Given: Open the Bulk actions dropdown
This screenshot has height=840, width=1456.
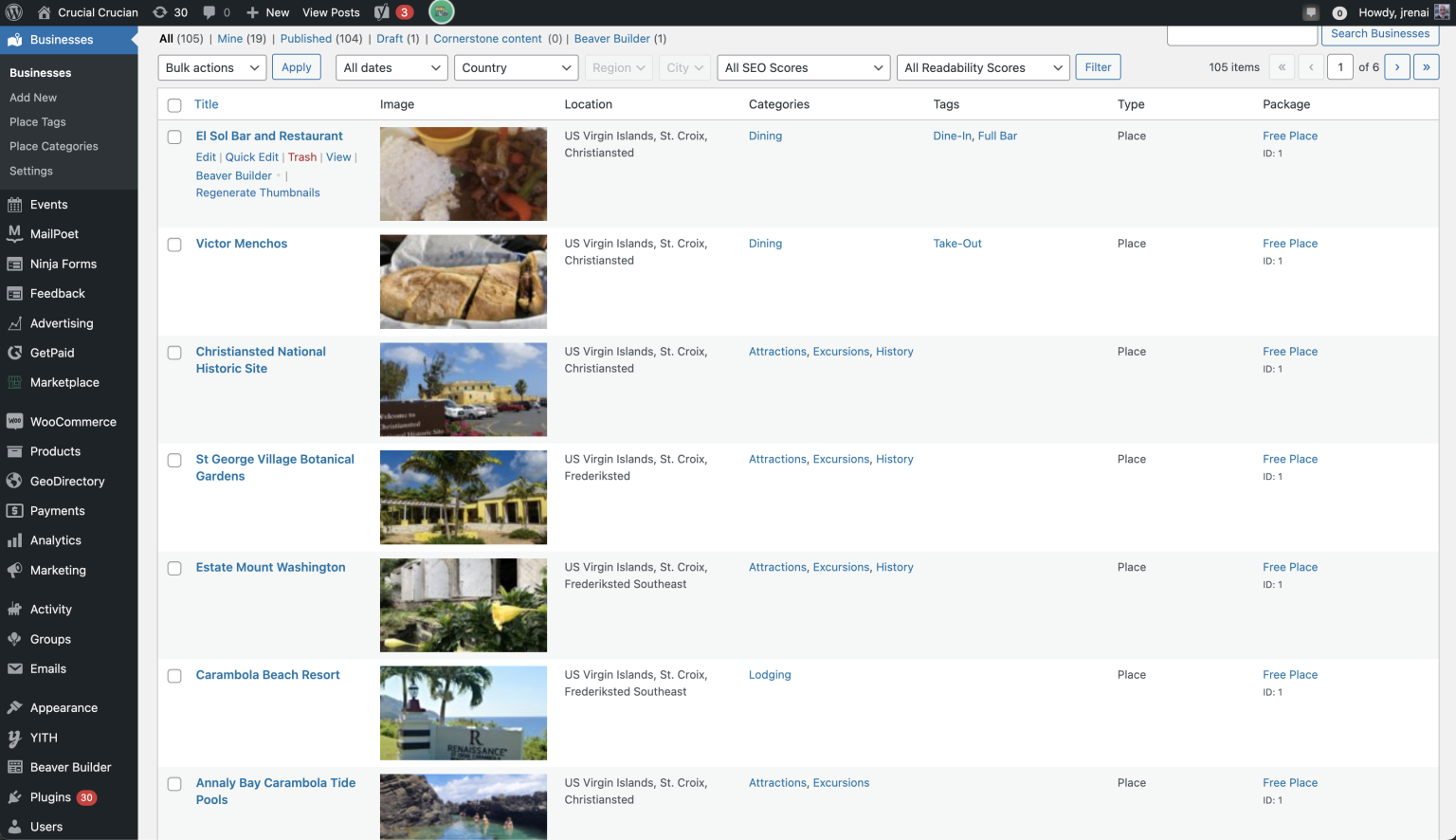Looking at the screenshot, I should [212, 67].
